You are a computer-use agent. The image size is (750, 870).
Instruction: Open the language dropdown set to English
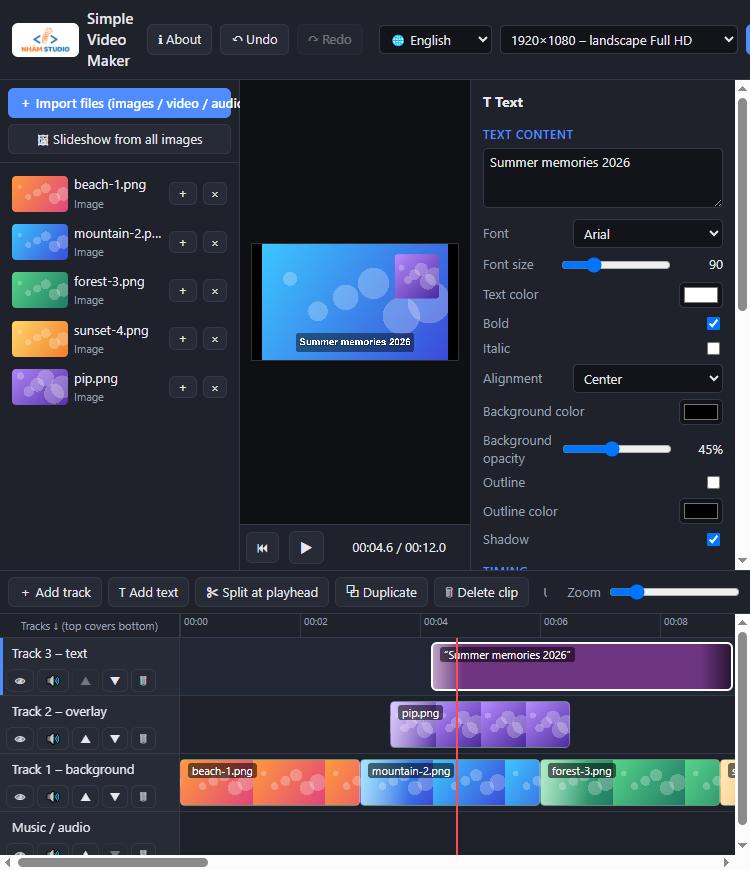435,40
